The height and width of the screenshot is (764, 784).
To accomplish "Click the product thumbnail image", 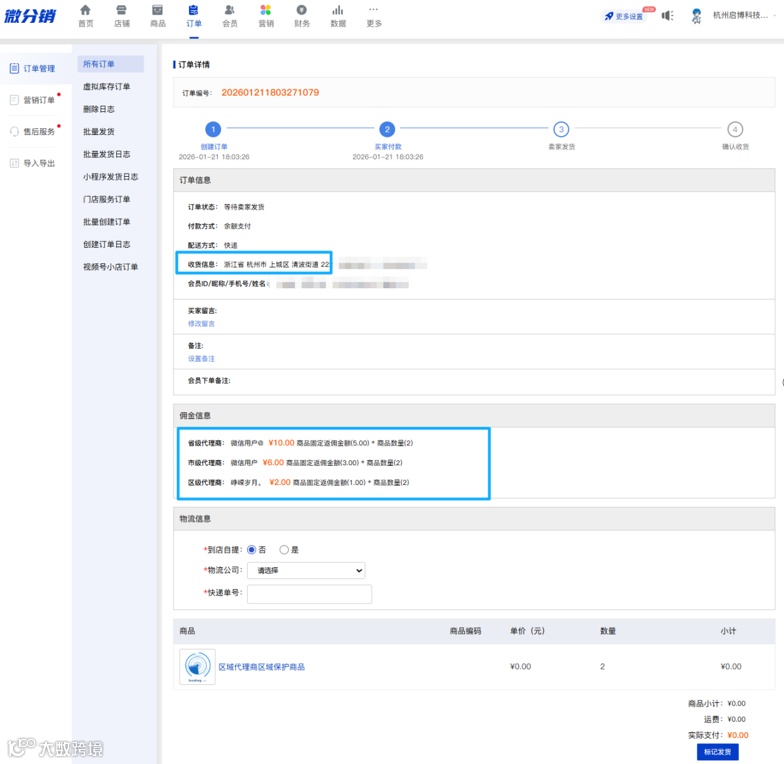I will coord(198,667).
